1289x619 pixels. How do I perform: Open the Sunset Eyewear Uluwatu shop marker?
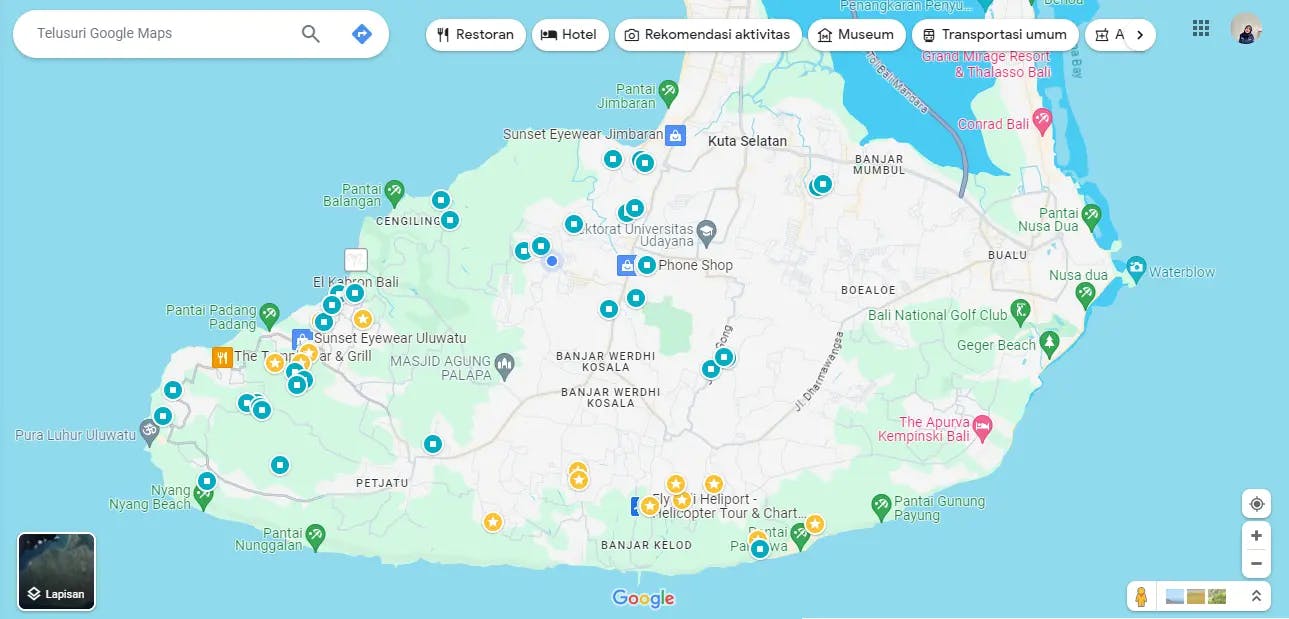301,339
